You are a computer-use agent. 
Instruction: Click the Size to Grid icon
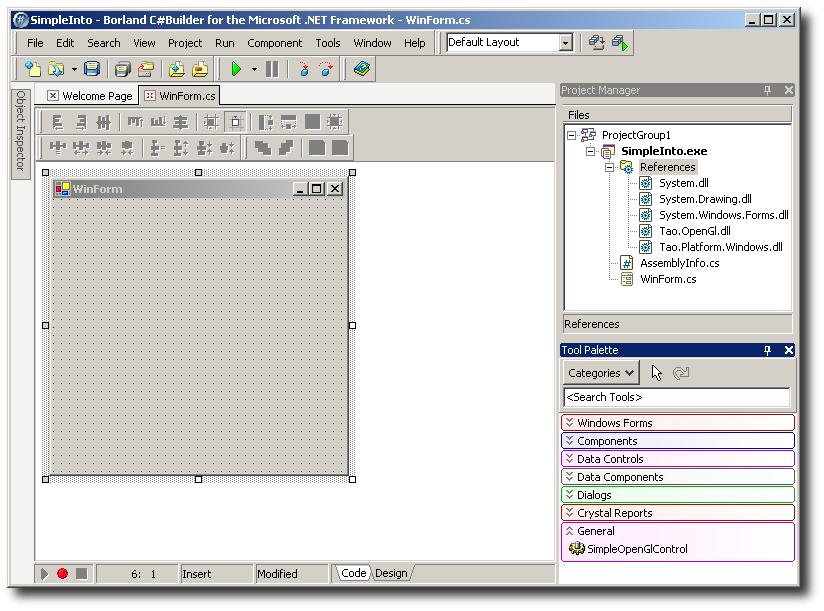[335, 122]
